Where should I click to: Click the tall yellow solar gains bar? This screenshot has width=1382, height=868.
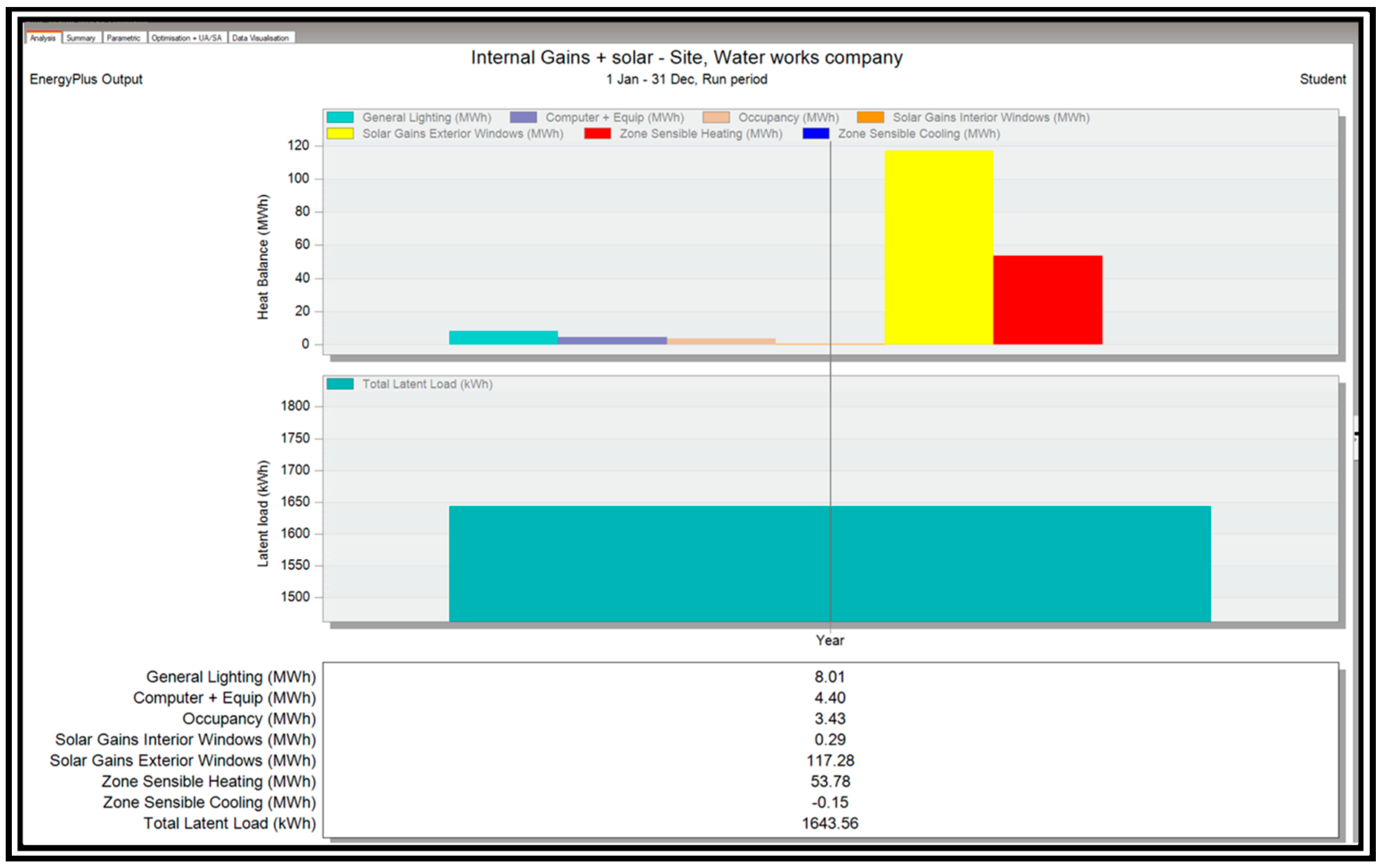click(x=939, y=247)
